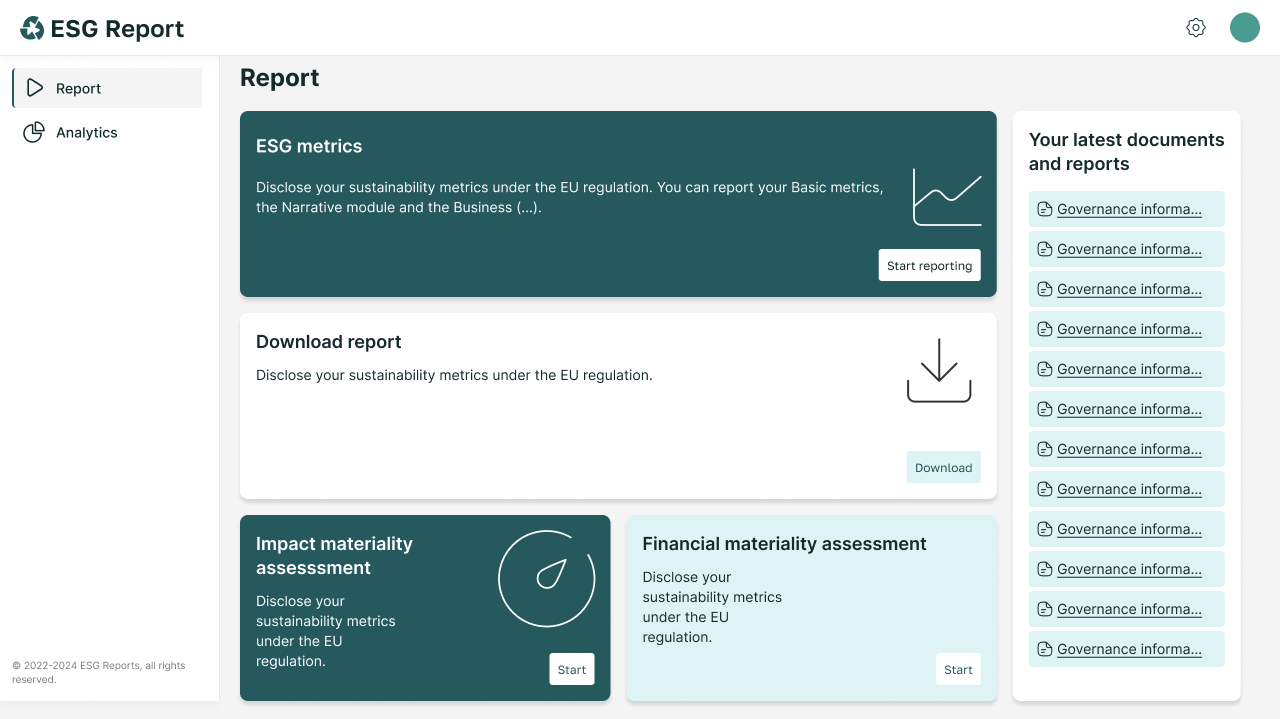
Task: Open the Report sidebar menu item
Action: (x=78, y=88)
